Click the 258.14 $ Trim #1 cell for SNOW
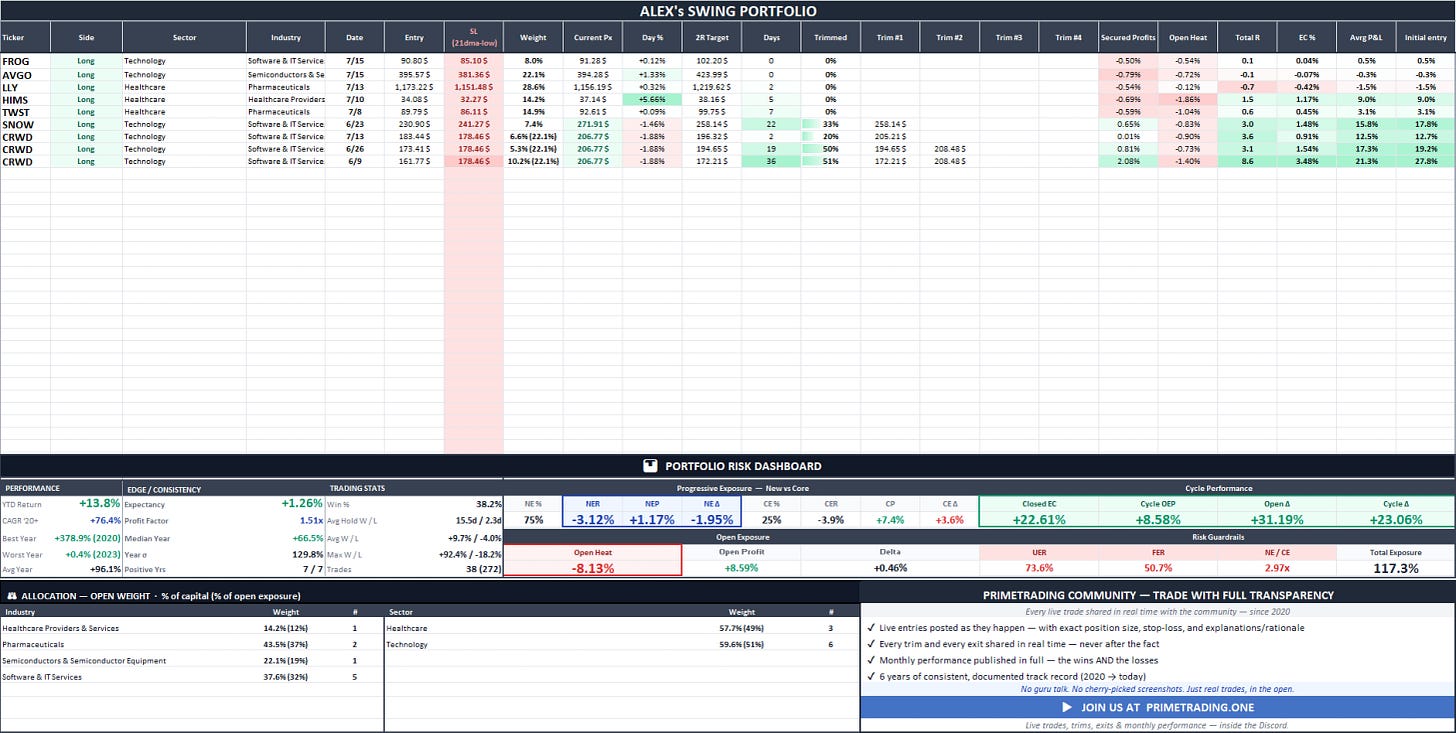The image size is (1456, 733). click(890, 124)
